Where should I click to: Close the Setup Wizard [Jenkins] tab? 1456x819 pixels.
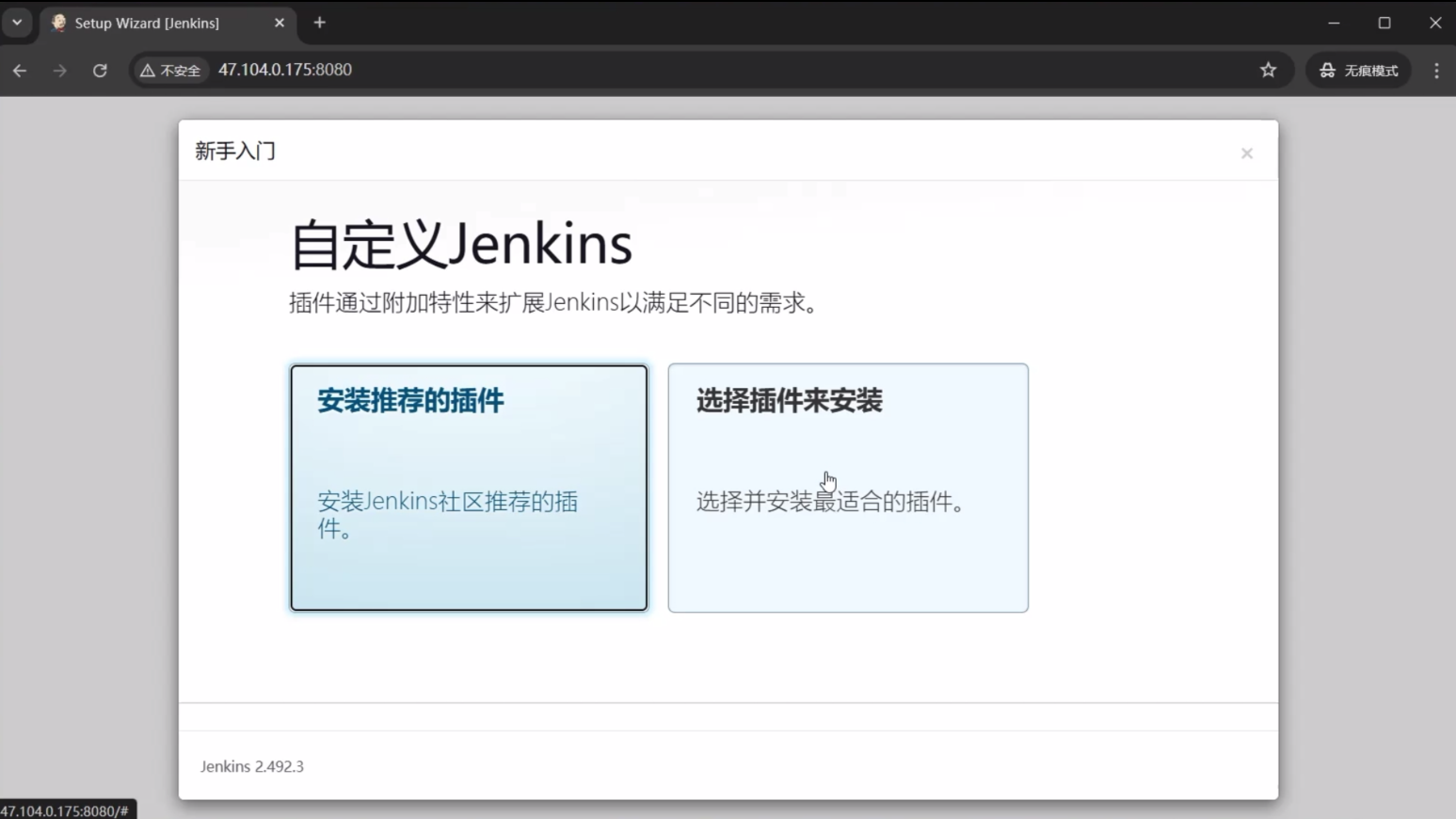coord(280,23)
